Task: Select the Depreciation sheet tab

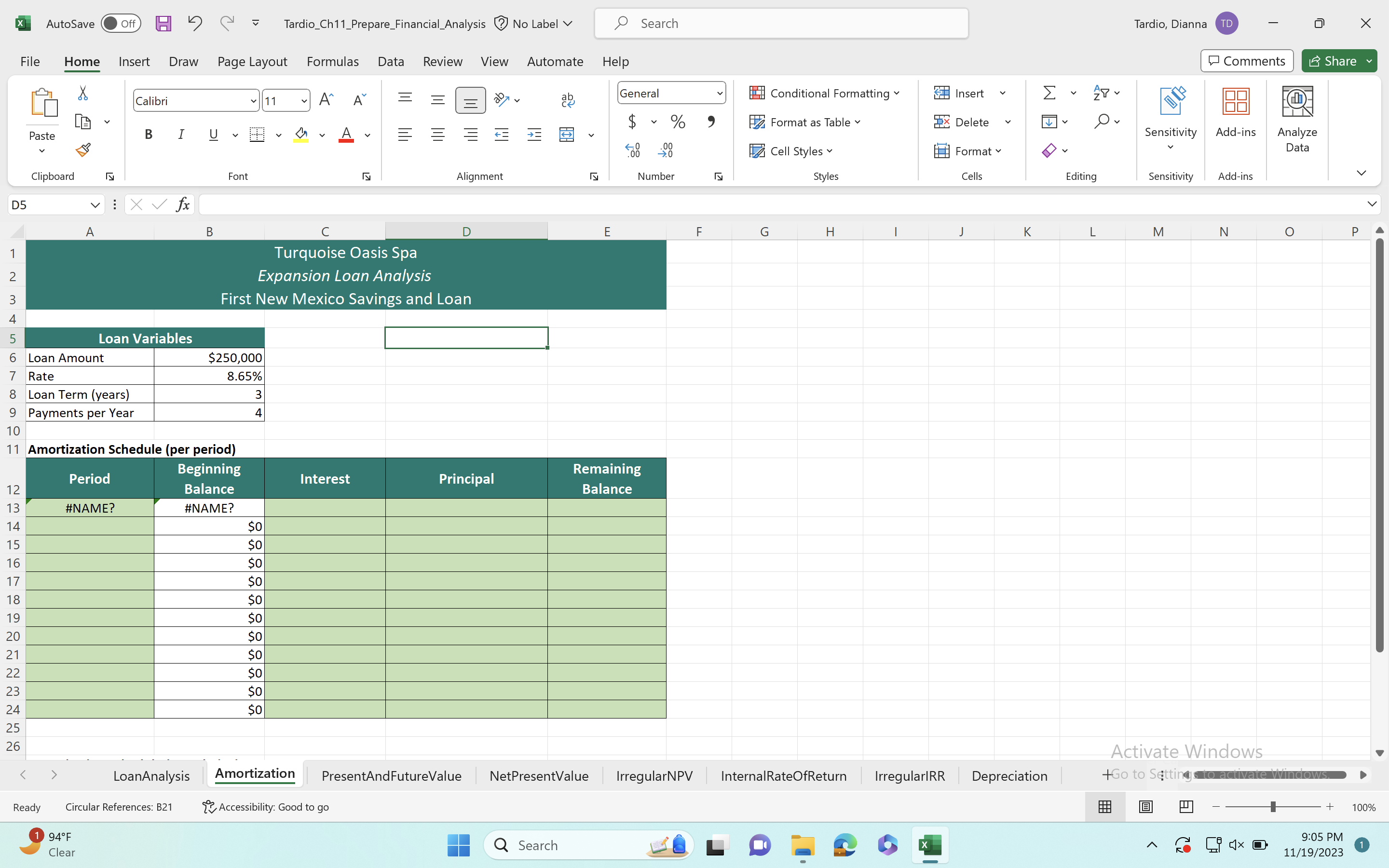Action: tap(1009, 775)
